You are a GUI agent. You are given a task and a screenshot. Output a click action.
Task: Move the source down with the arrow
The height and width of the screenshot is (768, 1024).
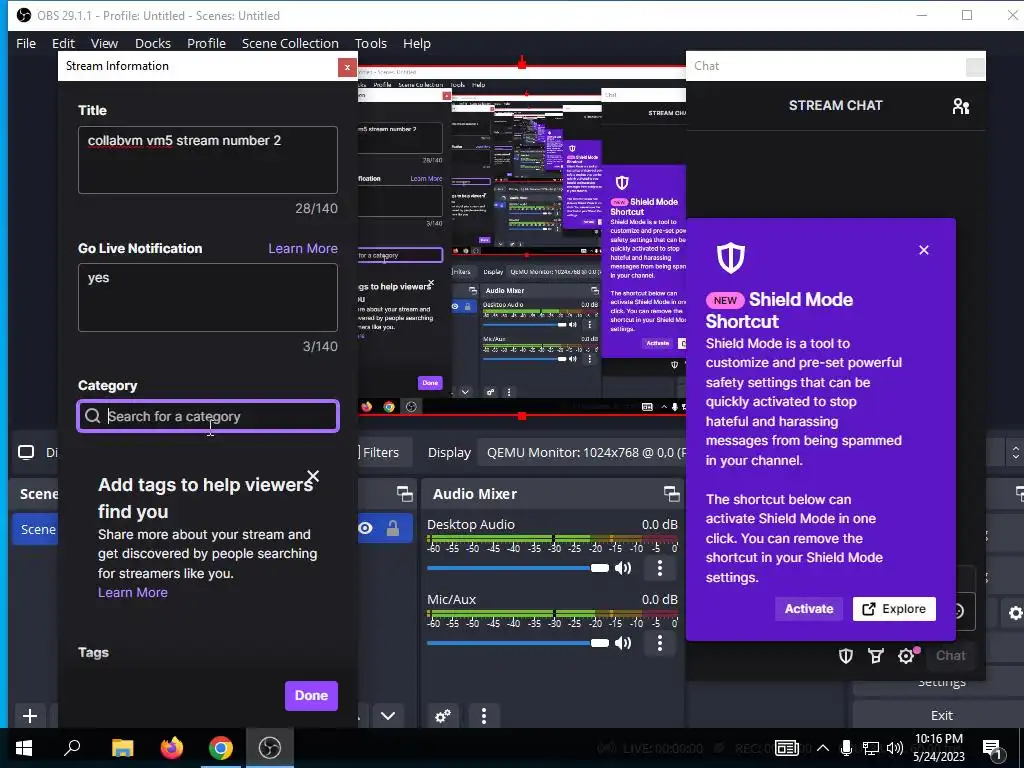pos(388,716)
